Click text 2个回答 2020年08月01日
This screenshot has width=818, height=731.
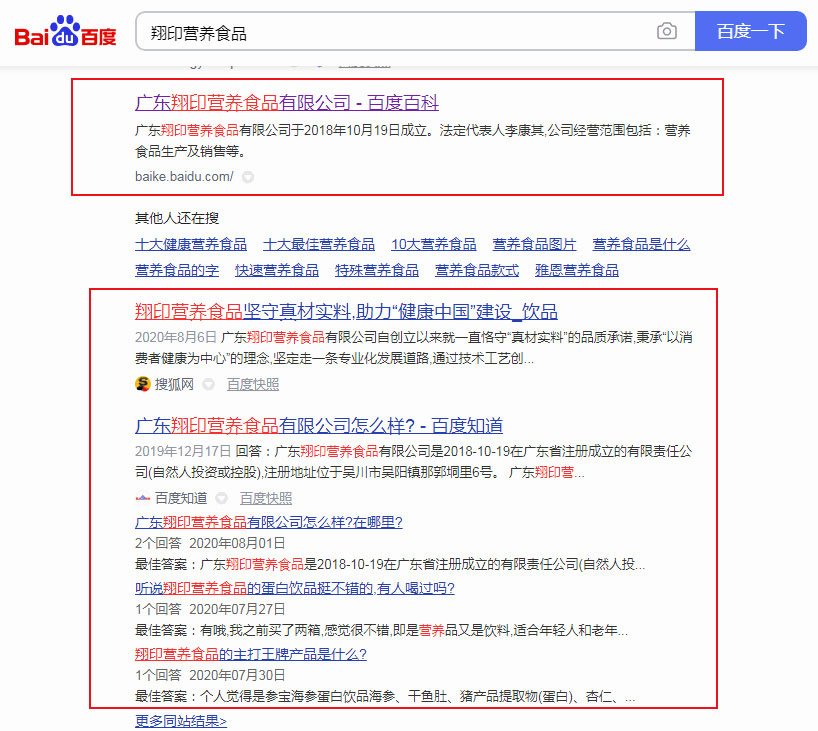tap(210, 543)
